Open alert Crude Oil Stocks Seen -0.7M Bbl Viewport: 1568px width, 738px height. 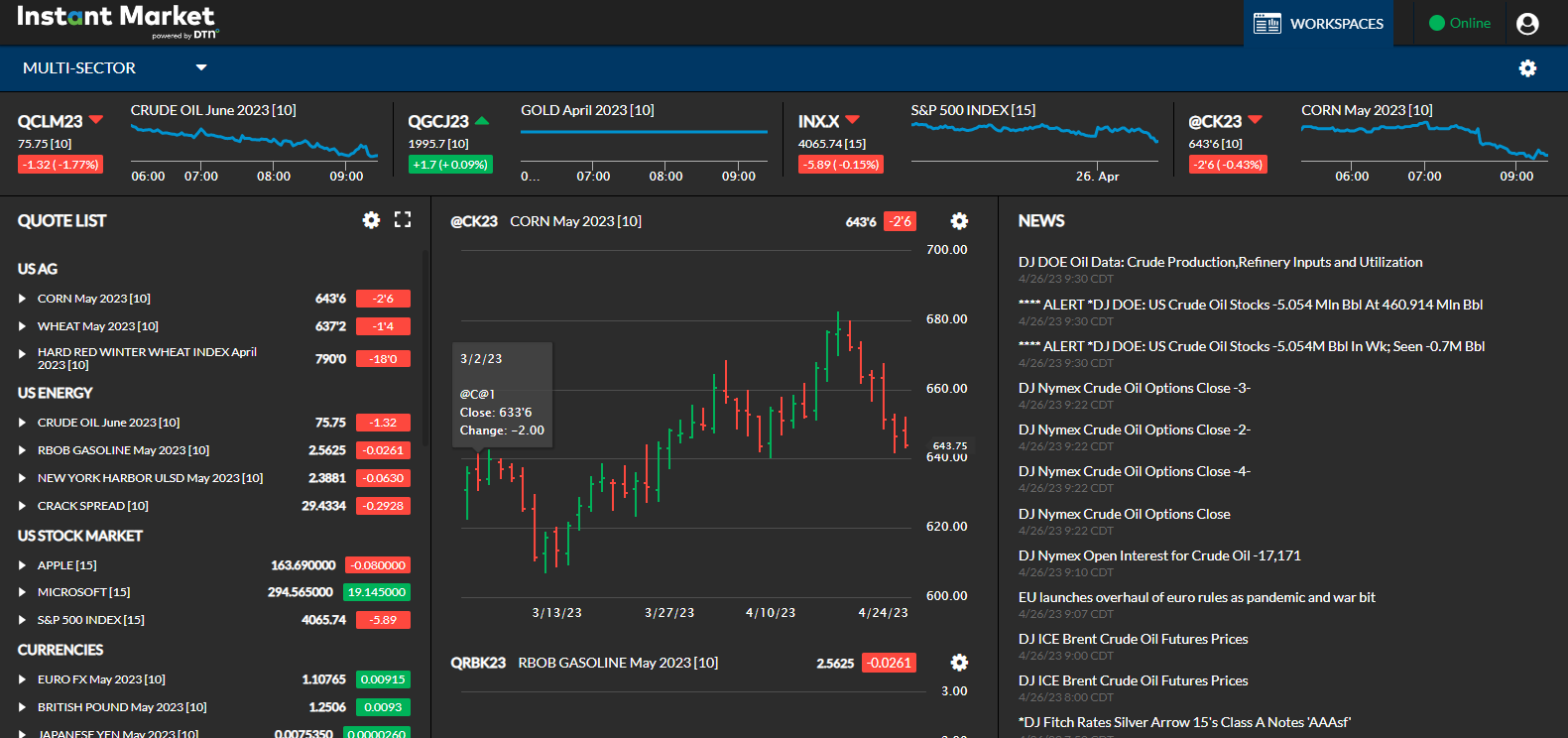tap(1252, 346)
